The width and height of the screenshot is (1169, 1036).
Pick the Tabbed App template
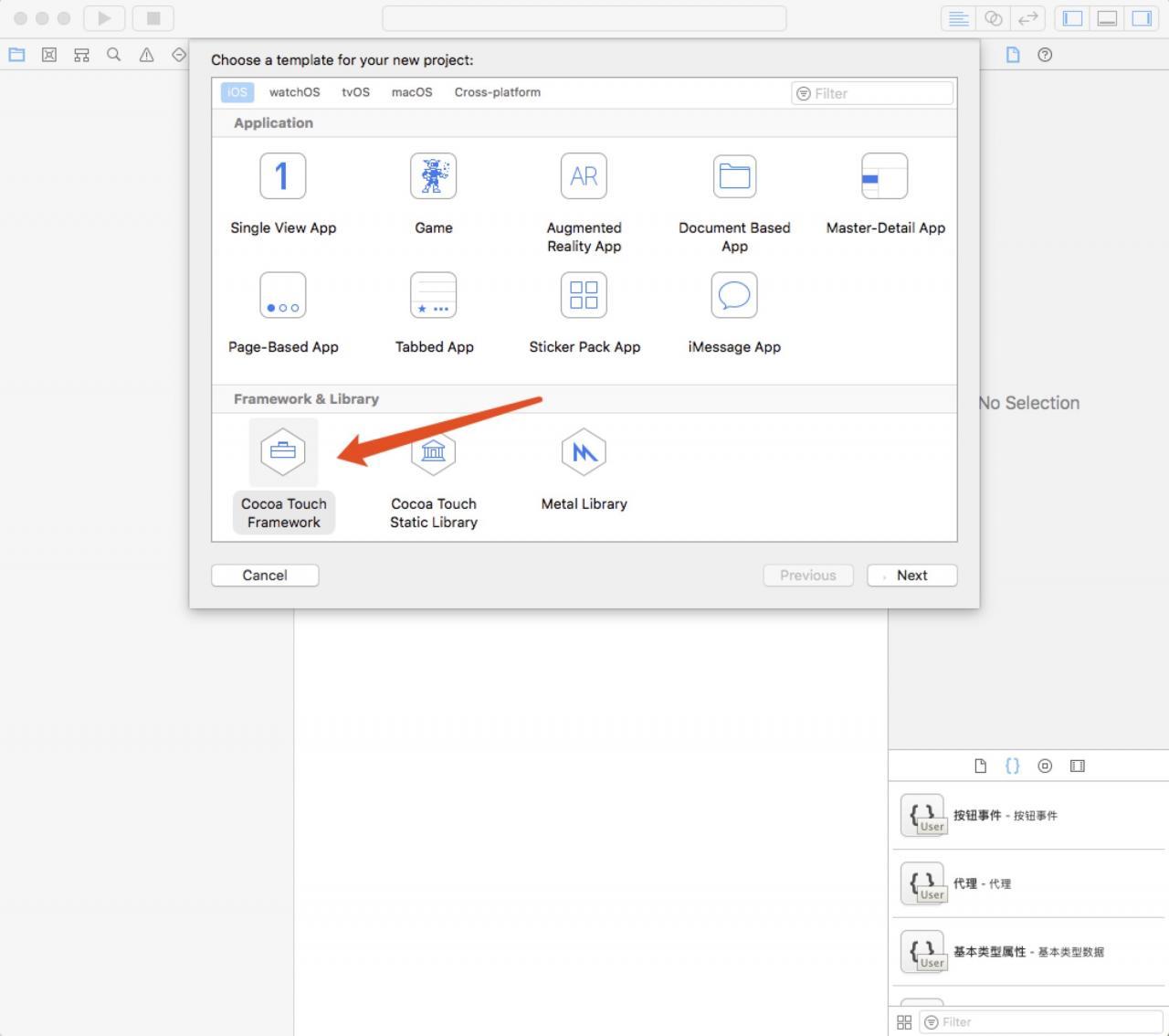click(434, 313)
